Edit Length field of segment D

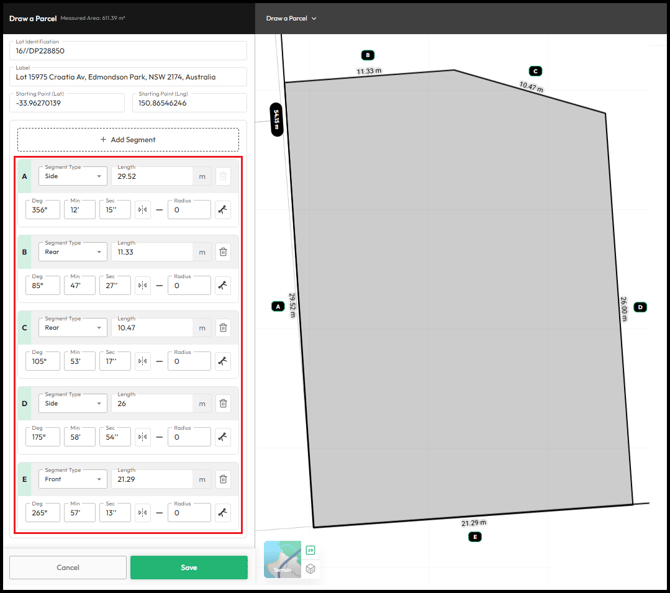pyautogui.click(x=152, y=403)
